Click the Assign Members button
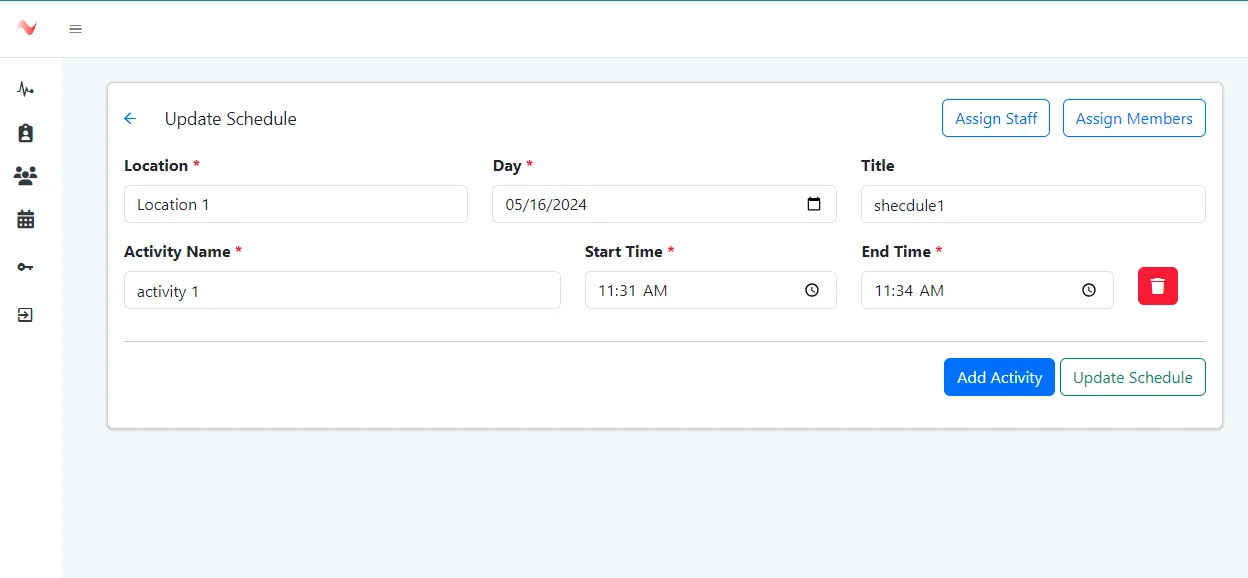The width and height of the screenshot is (1248, 578). [x=1133, y=118]
